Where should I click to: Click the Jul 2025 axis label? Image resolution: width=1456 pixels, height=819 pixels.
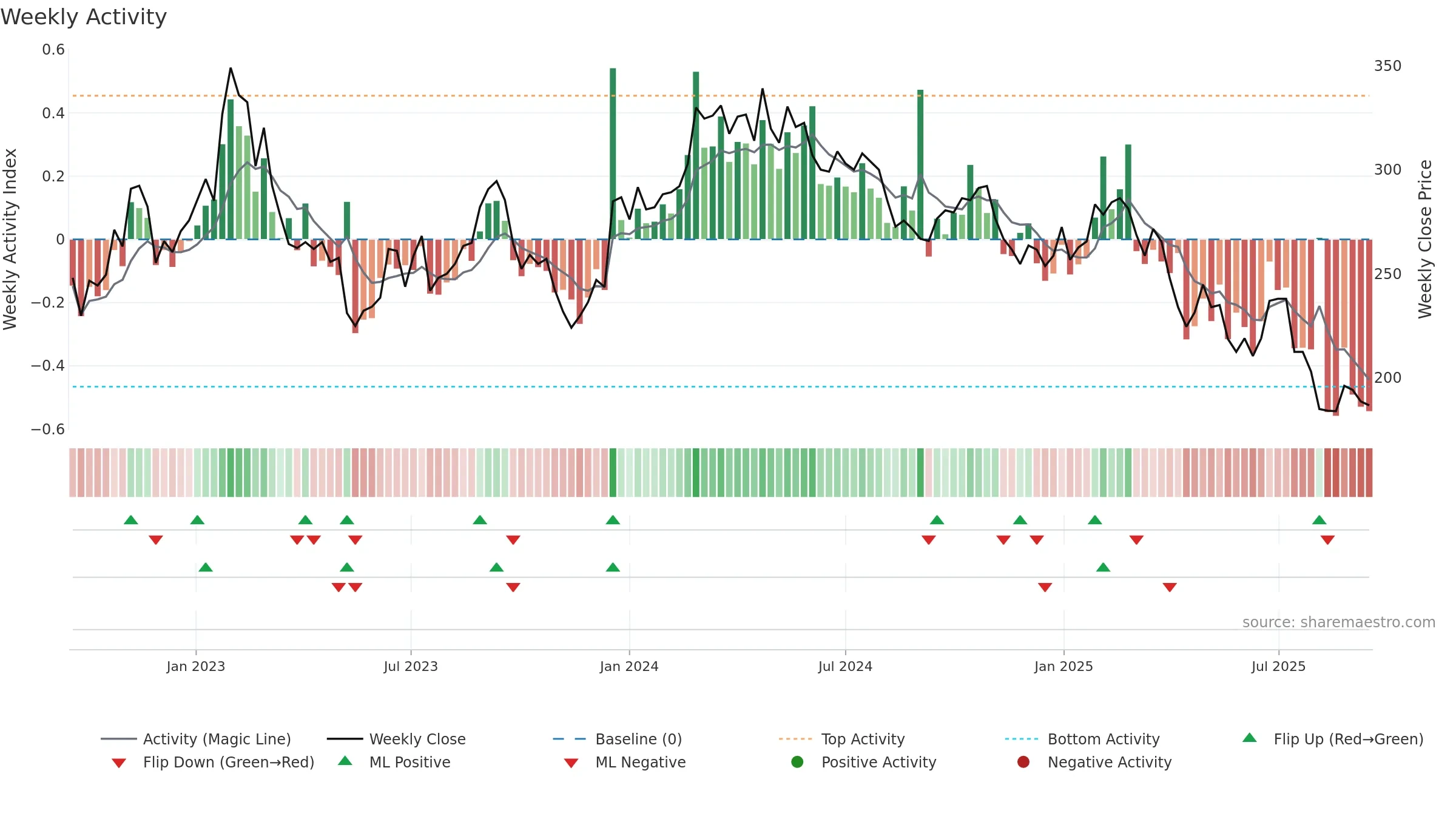pos(1278,666)
